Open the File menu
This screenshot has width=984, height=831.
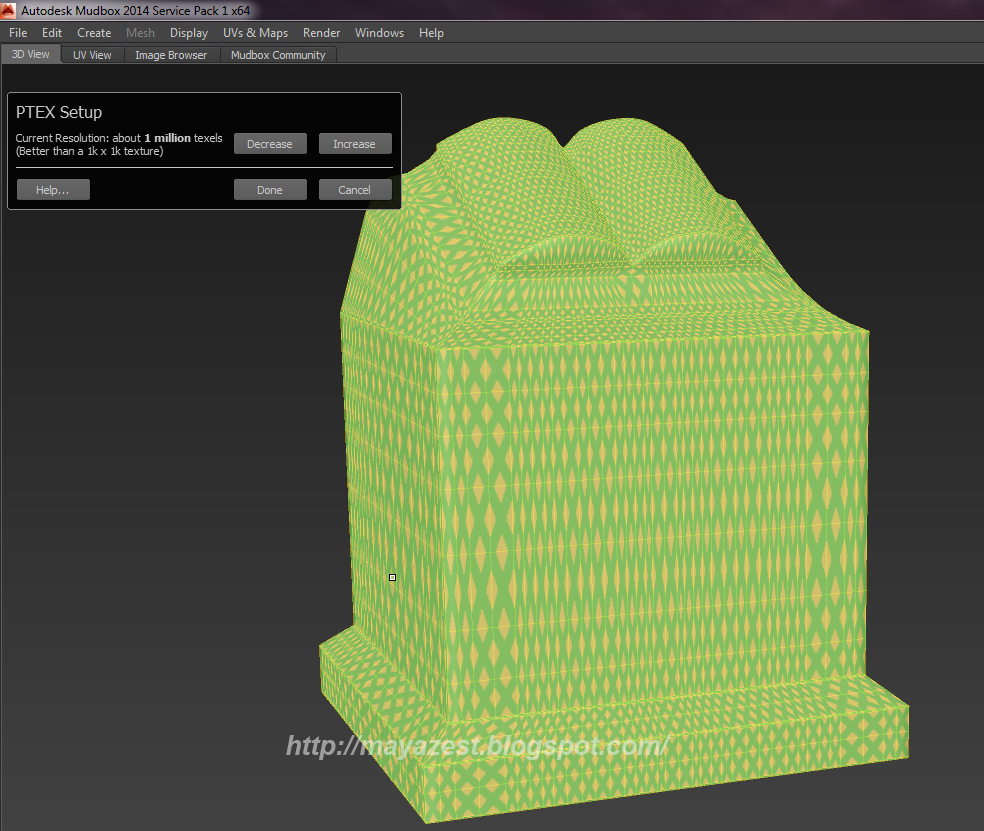click(x=17, y=32)
